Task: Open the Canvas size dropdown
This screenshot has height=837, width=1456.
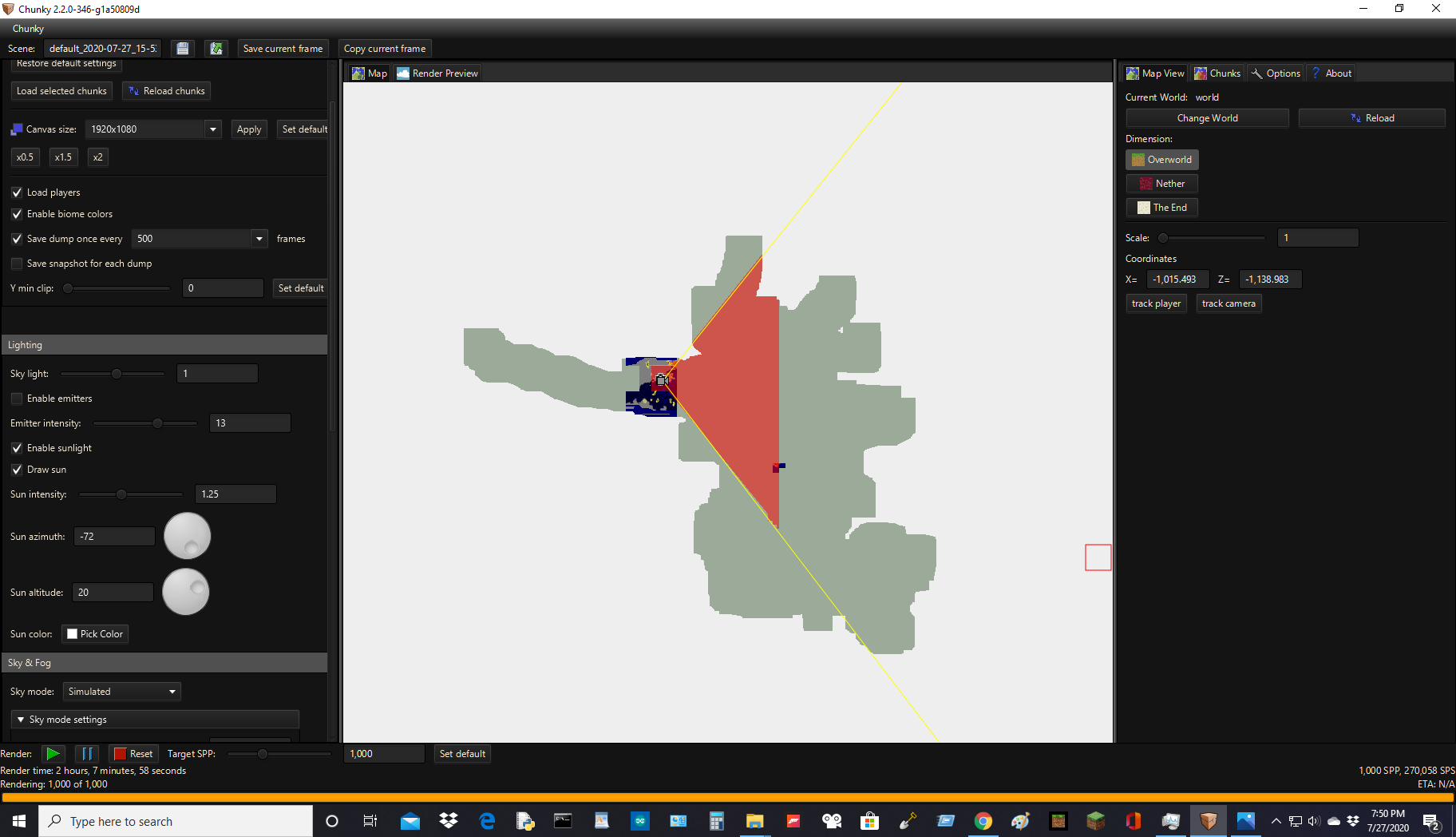Action: pos(212,129)
